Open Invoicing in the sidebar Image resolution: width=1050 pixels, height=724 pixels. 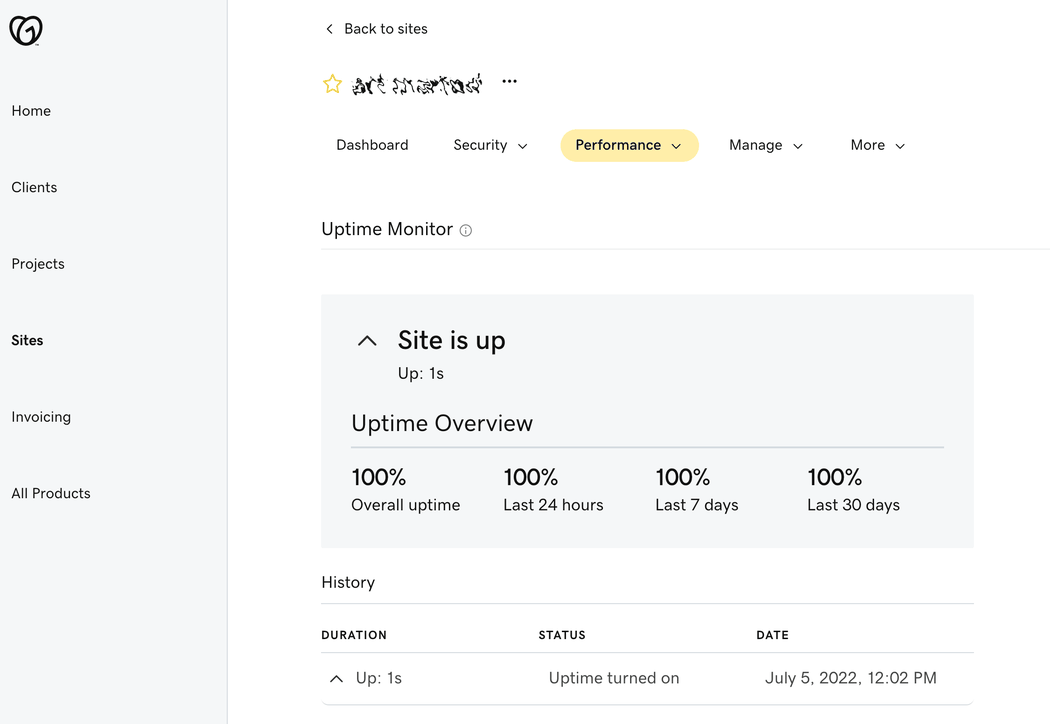click(41, 417)
